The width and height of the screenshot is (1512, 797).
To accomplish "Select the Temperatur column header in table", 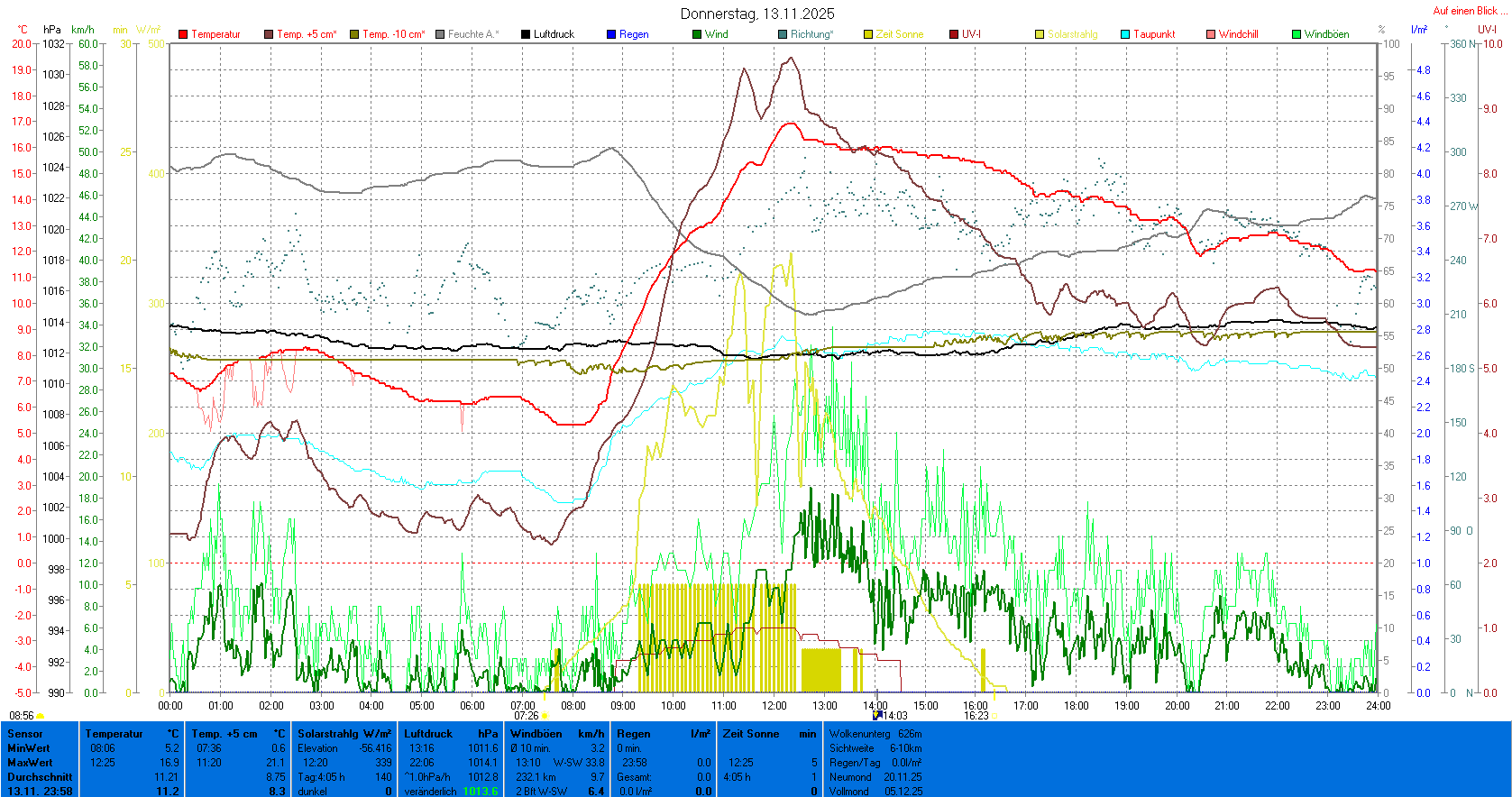I will point(115,734).
